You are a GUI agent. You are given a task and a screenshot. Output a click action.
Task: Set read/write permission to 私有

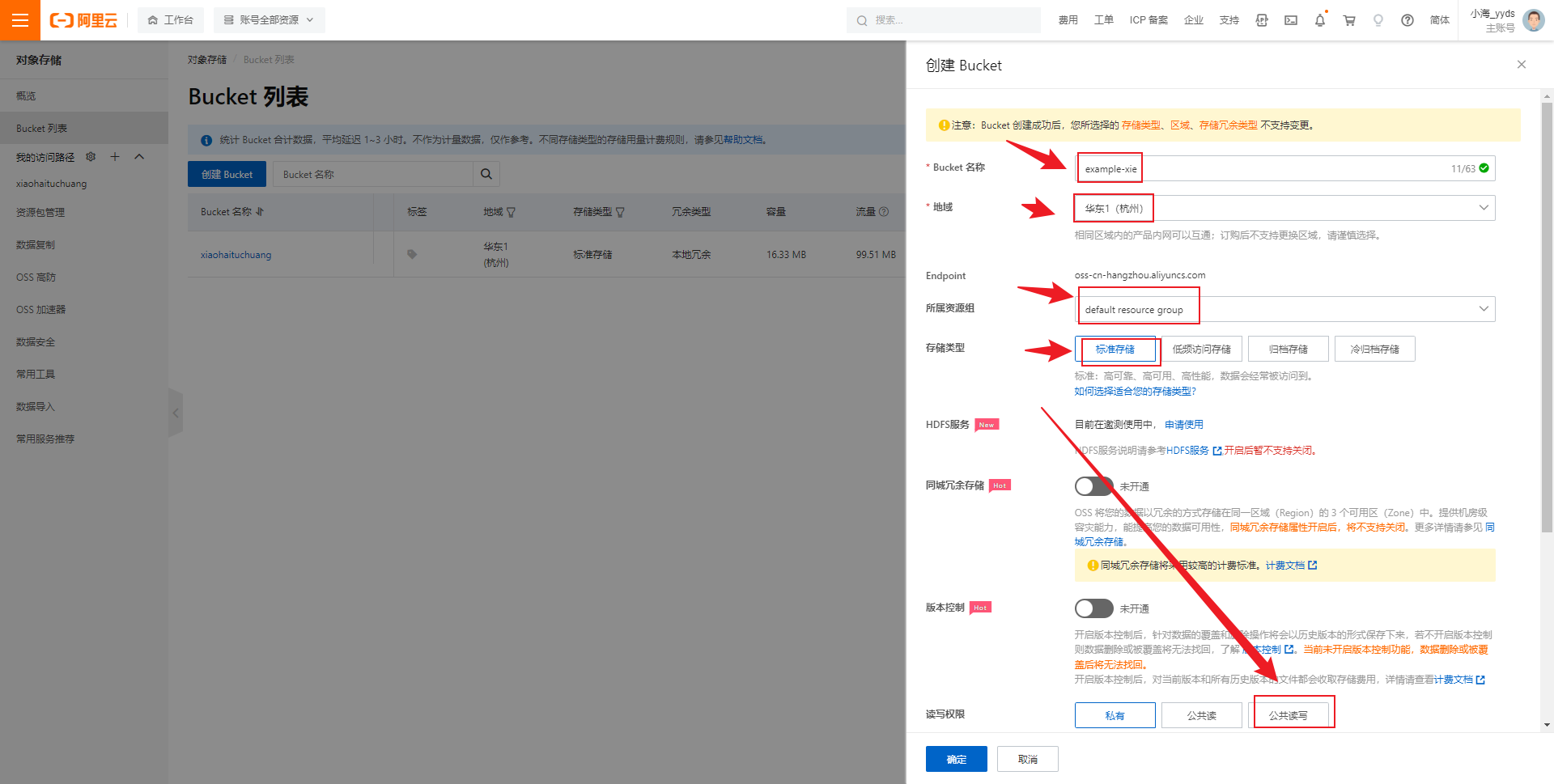(x=1115, y=715)
